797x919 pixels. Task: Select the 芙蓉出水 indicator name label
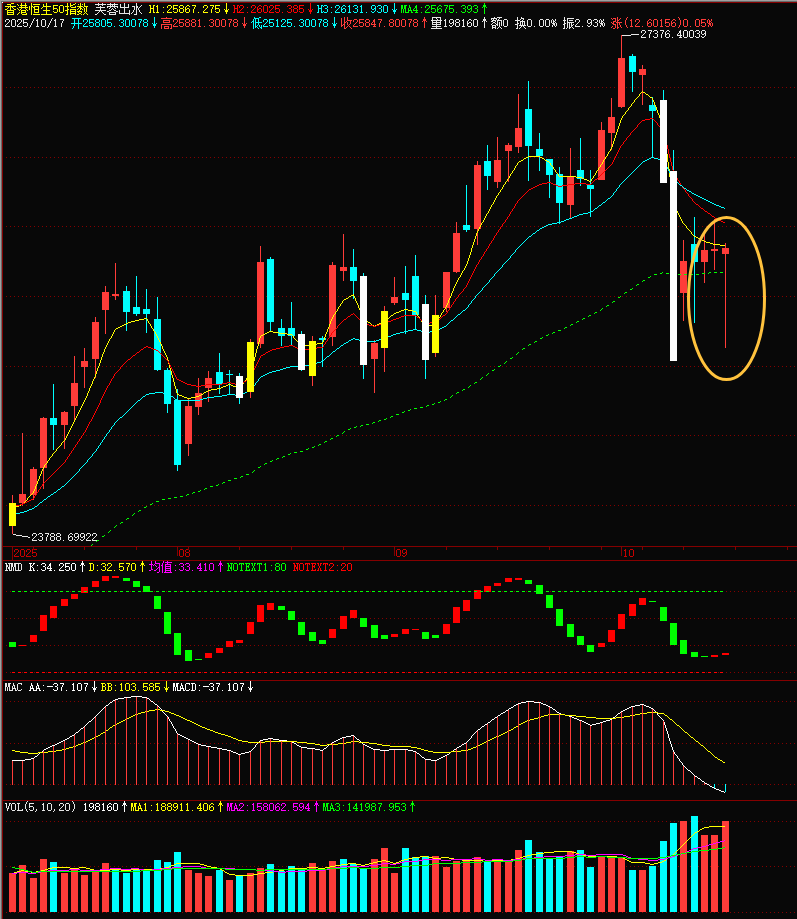118,8
